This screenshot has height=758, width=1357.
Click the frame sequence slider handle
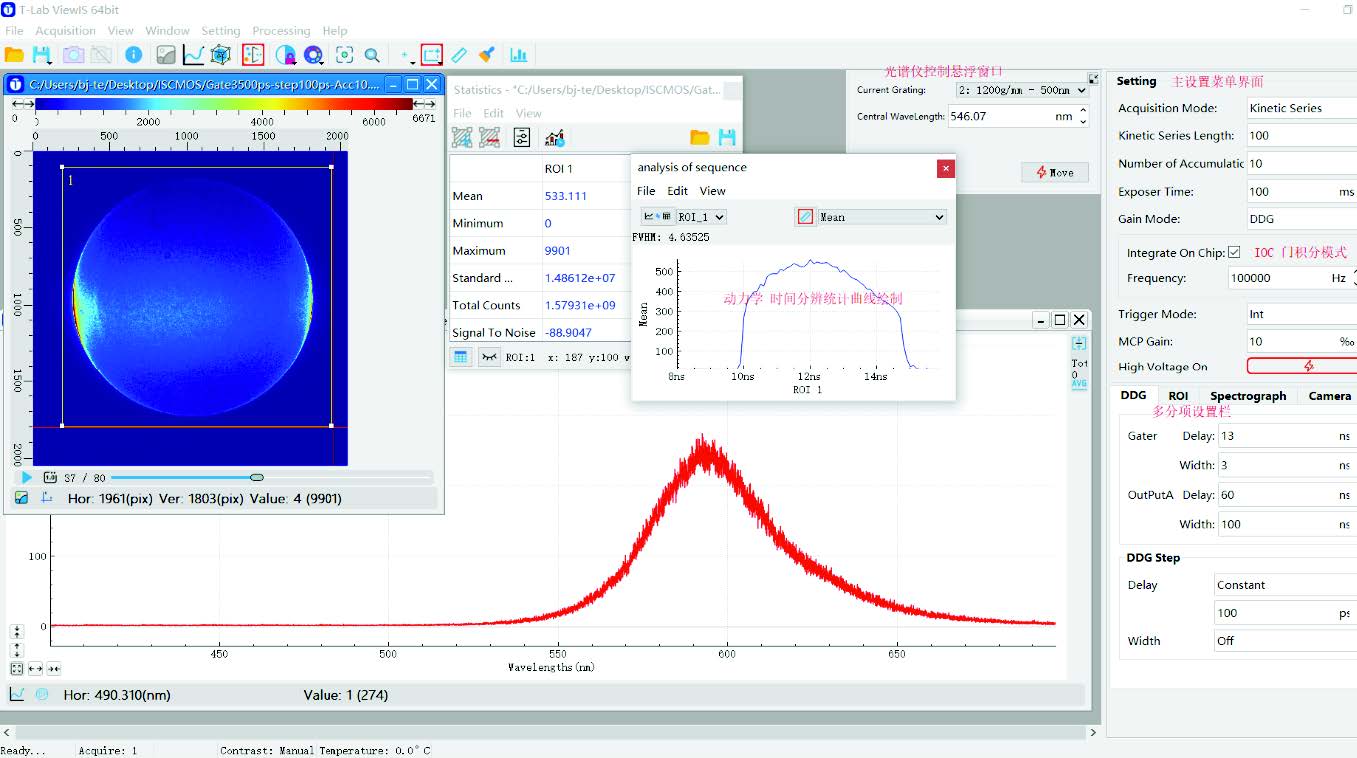[x=257, y=478]
